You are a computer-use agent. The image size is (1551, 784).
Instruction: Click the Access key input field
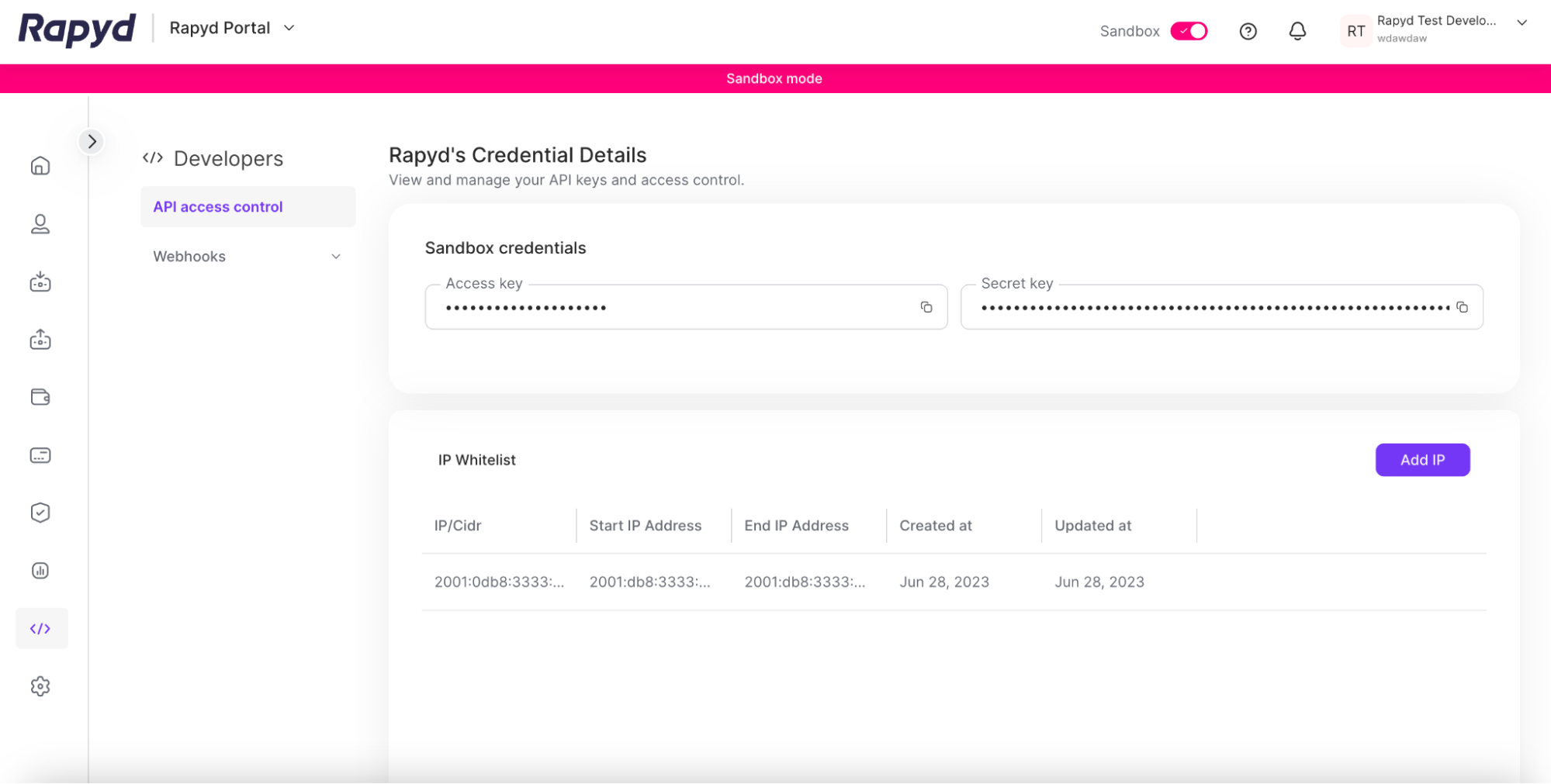coord(667,308)
